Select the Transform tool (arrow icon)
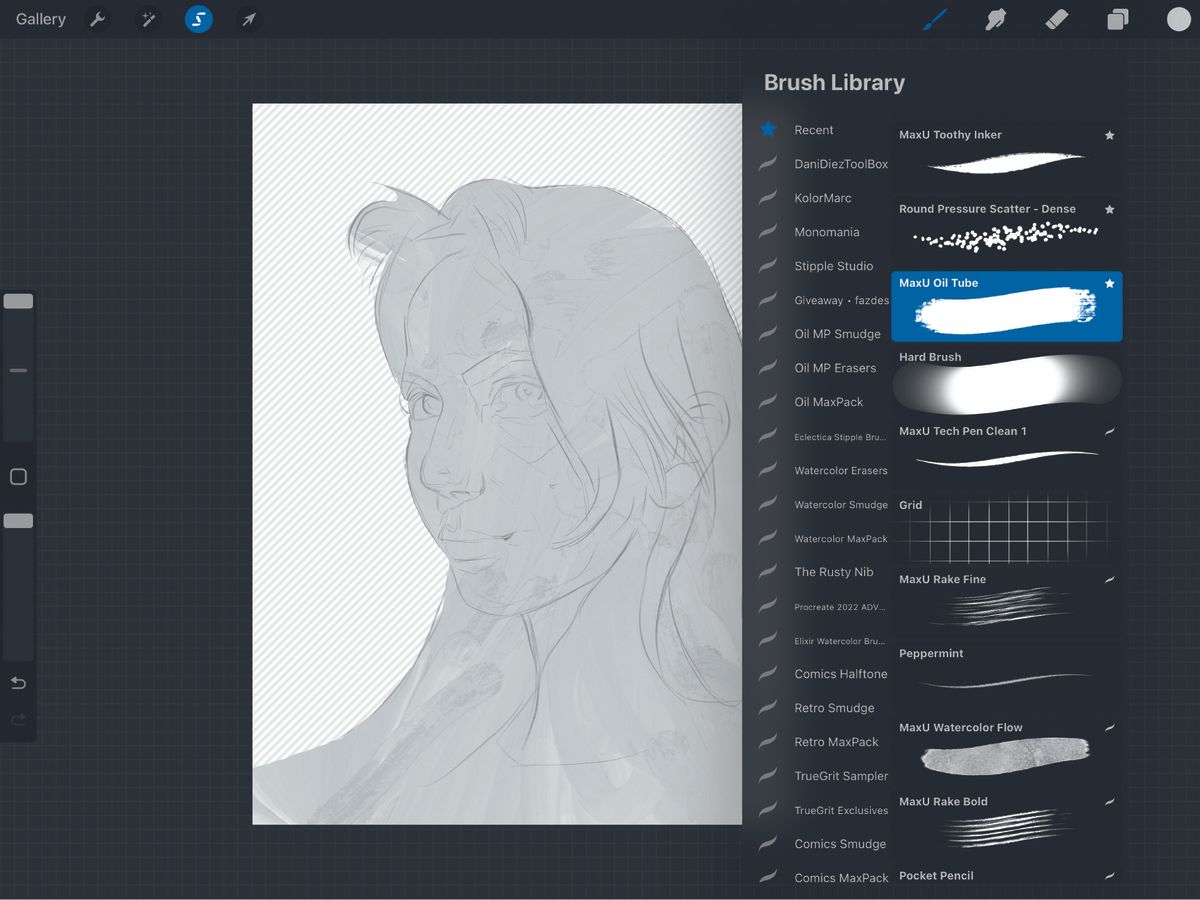Screen dimensions: 1200x900 click(247, 19)
